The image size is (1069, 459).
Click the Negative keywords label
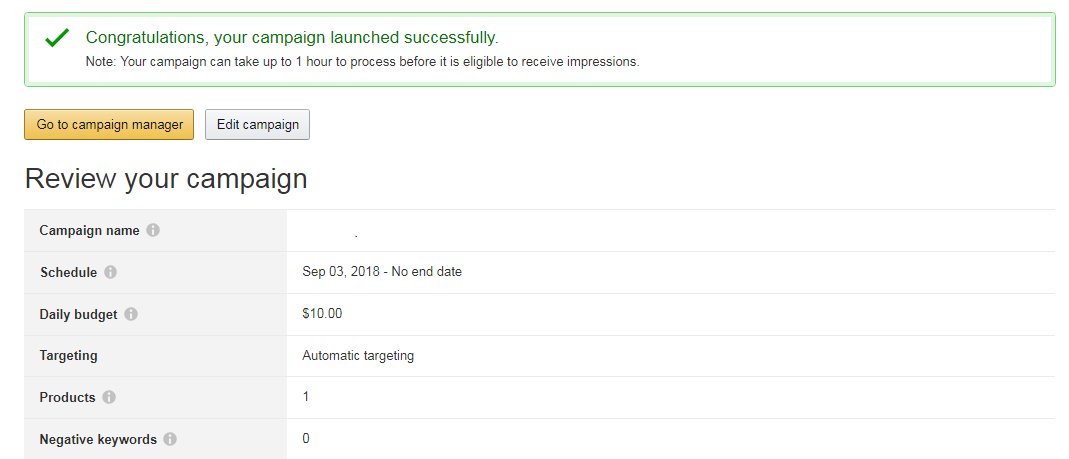pyautogui.click(x=98, y=439)
